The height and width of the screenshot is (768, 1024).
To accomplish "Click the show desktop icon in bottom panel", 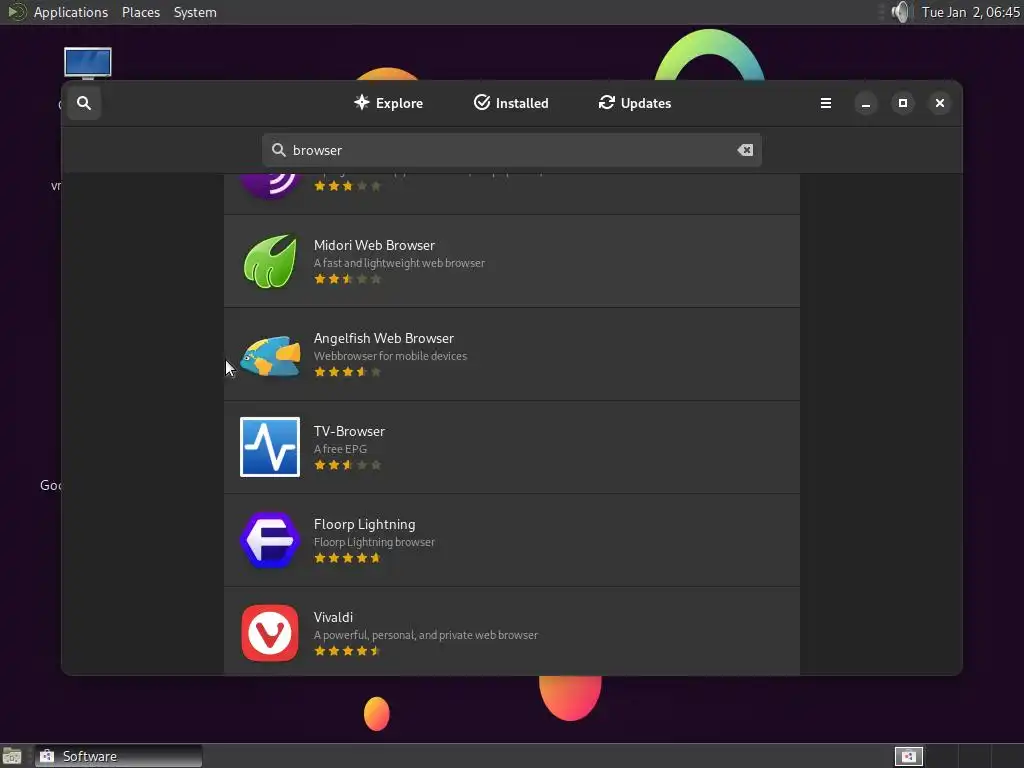I will tap(12, 756).
